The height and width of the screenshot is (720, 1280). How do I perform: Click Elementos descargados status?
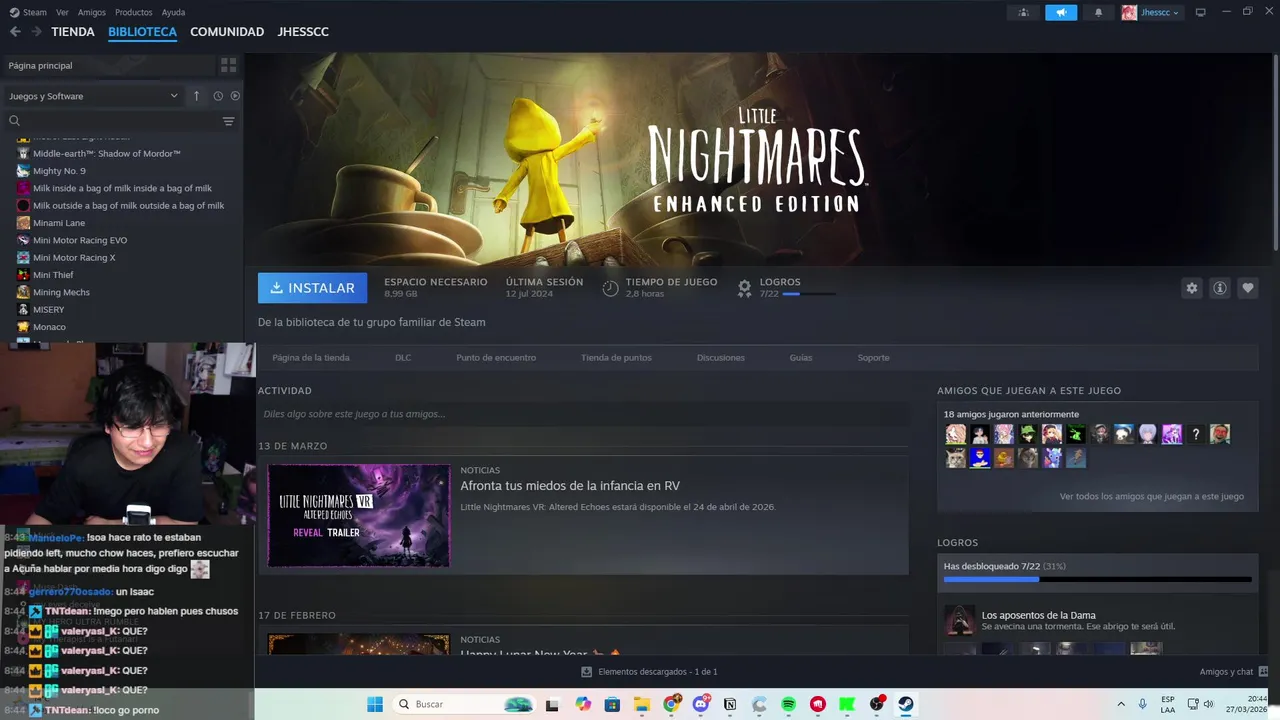pyautogui.click(x=657, y=672)
